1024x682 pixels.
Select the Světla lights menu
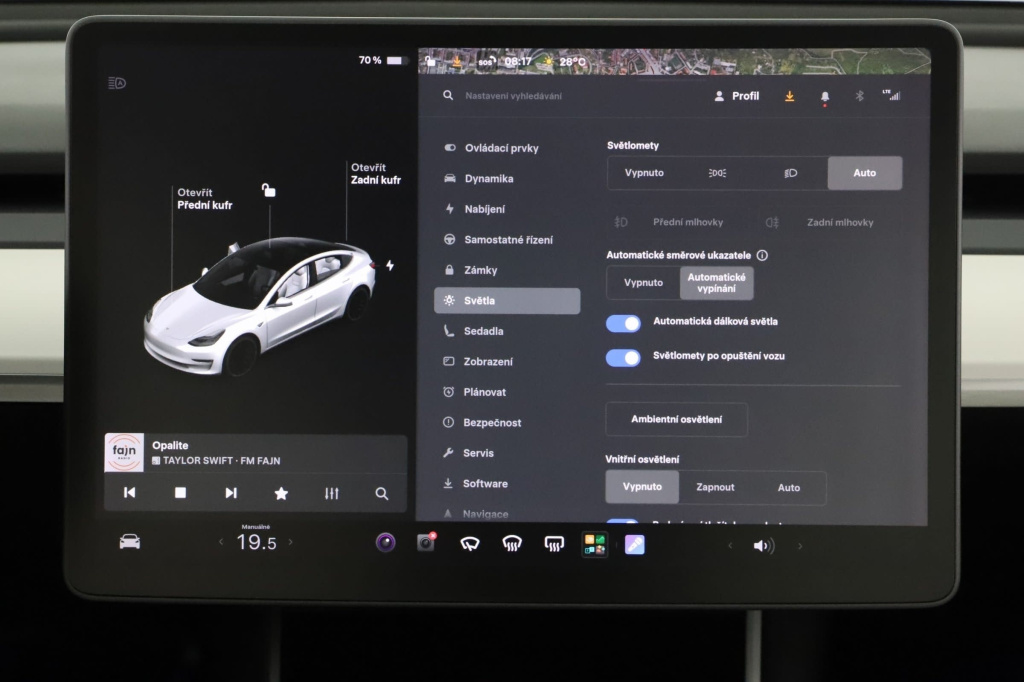click(x=507, y=301)
